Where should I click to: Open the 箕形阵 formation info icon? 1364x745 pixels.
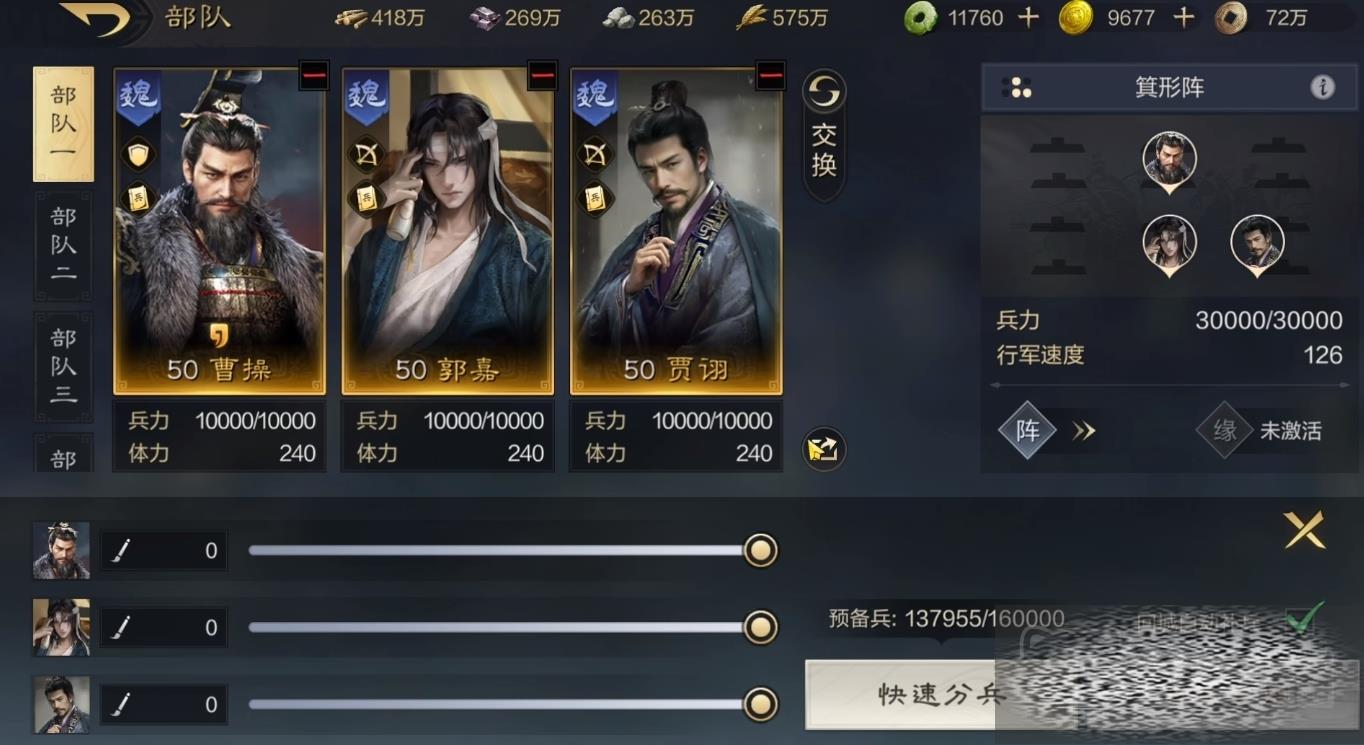(x=1322, y=88)
